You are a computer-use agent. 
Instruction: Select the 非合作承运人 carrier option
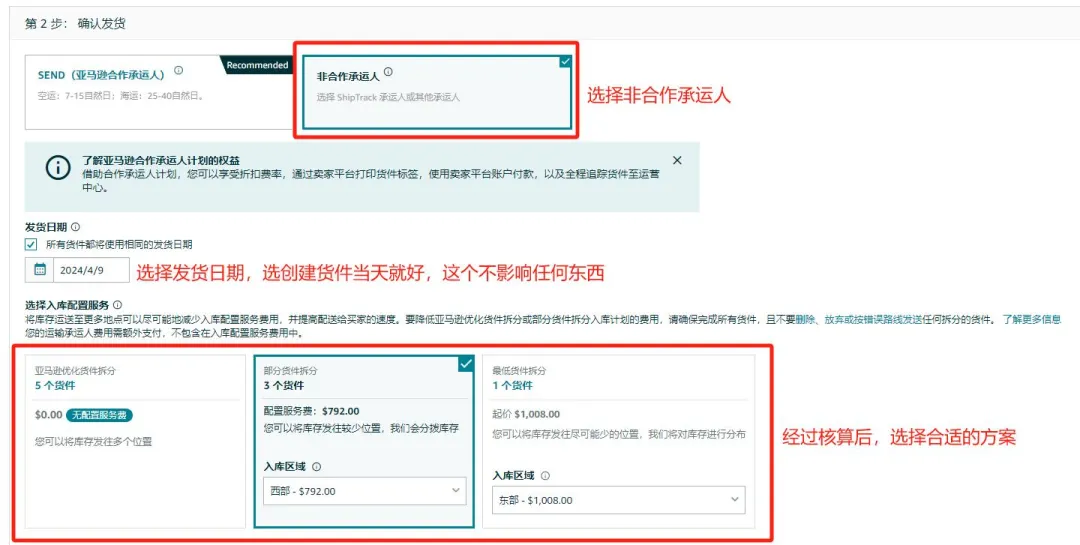click(436, 92)
